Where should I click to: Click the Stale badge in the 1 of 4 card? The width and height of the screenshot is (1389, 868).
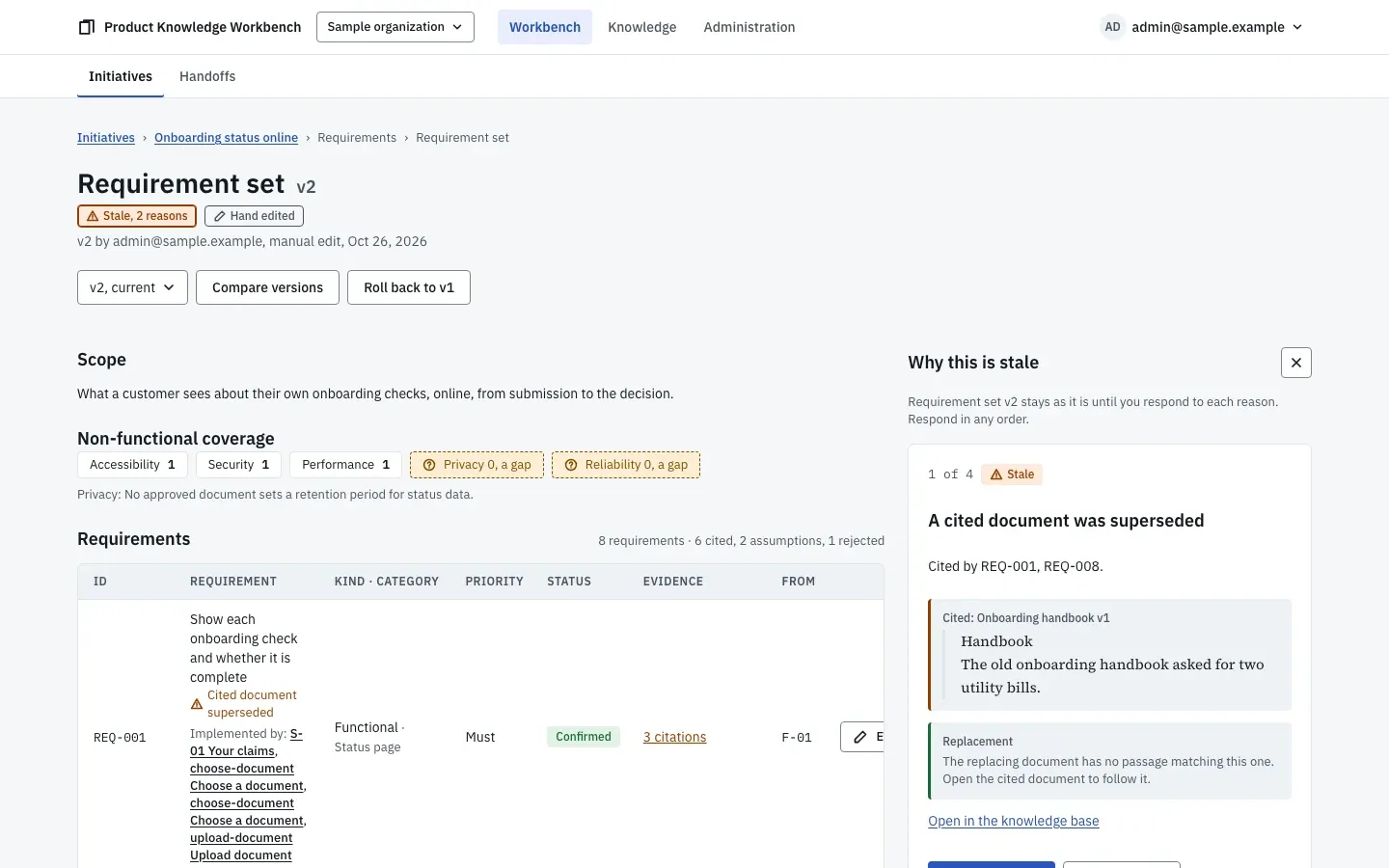coord(1012,475)
